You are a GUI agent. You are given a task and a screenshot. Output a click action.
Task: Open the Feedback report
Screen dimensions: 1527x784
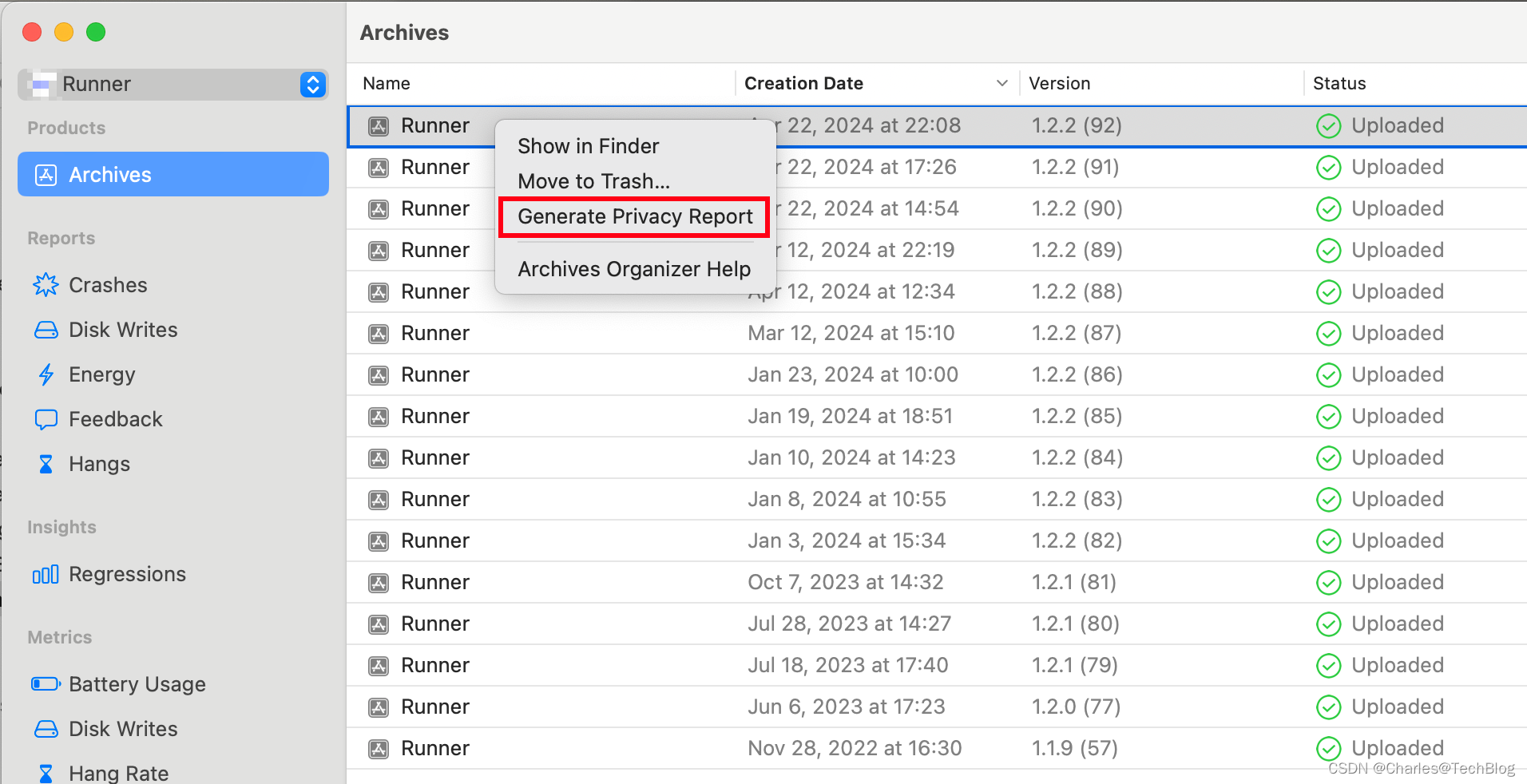tap(116, 419)
